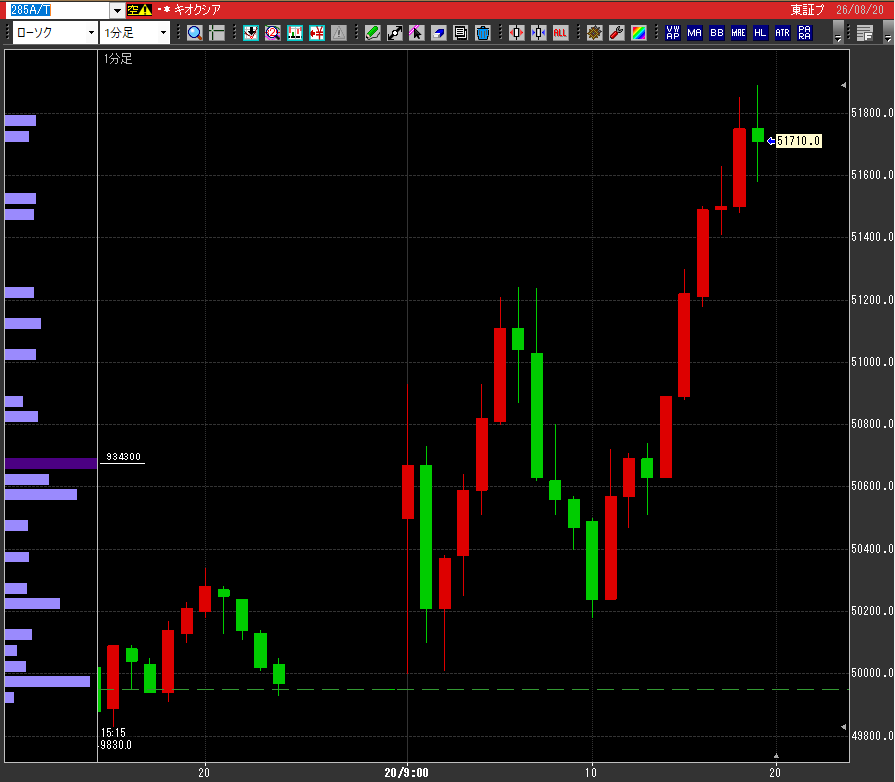Select the green pencil drawing tool

point(373,33)
